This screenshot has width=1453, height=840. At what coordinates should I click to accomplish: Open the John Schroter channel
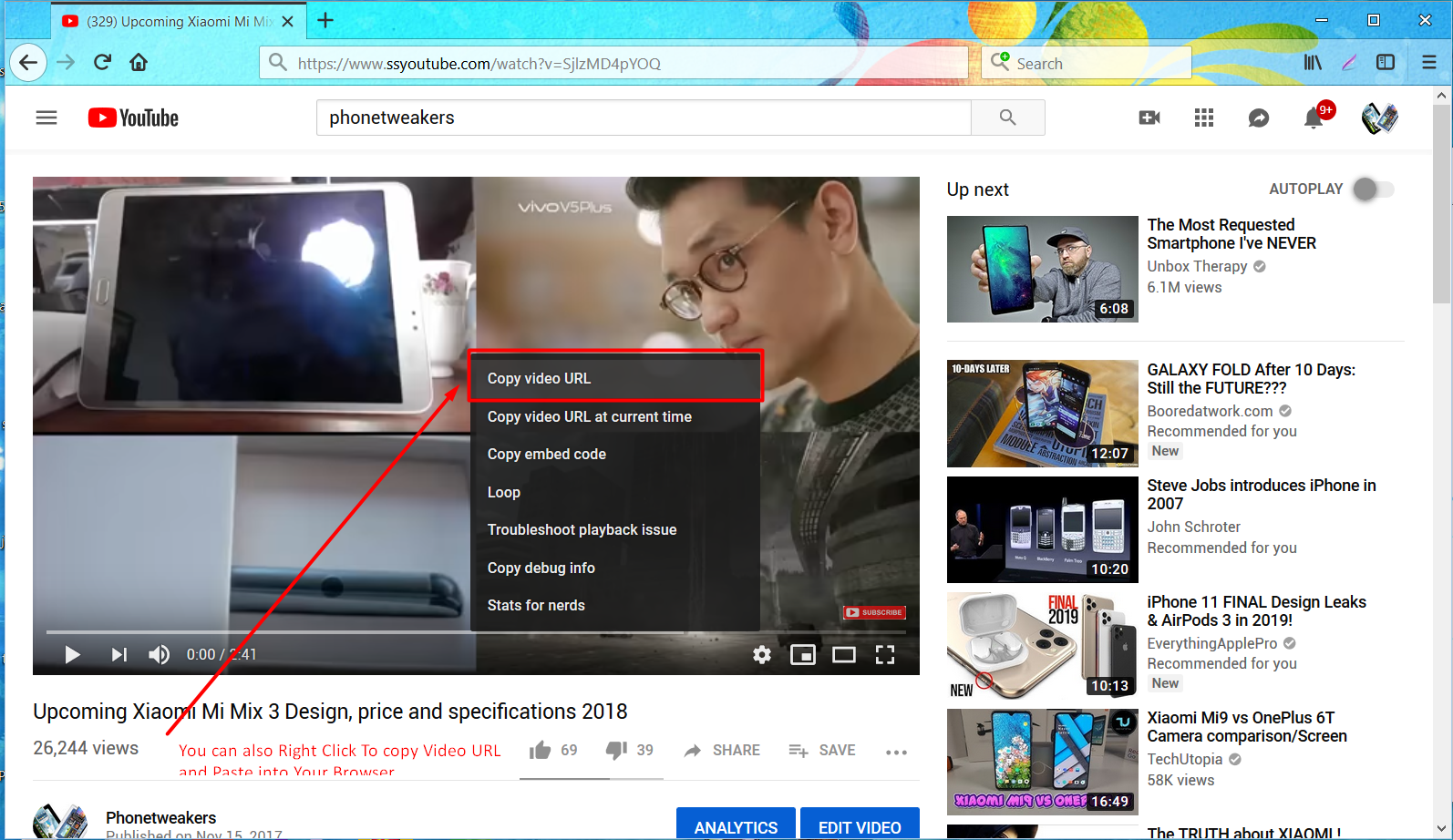[1193, 527]
